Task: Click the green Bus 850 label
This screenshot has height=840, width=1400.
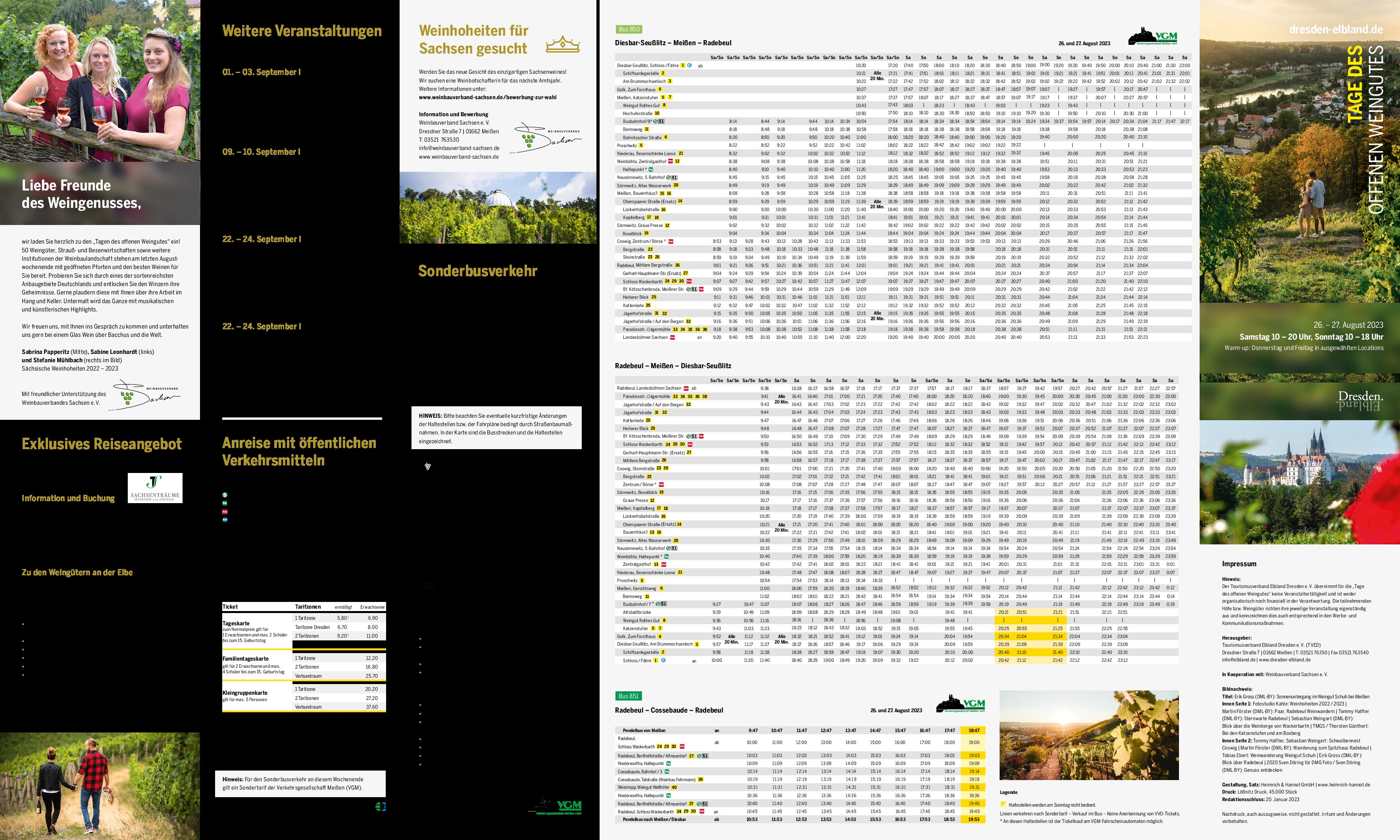Action: point(629,29)
